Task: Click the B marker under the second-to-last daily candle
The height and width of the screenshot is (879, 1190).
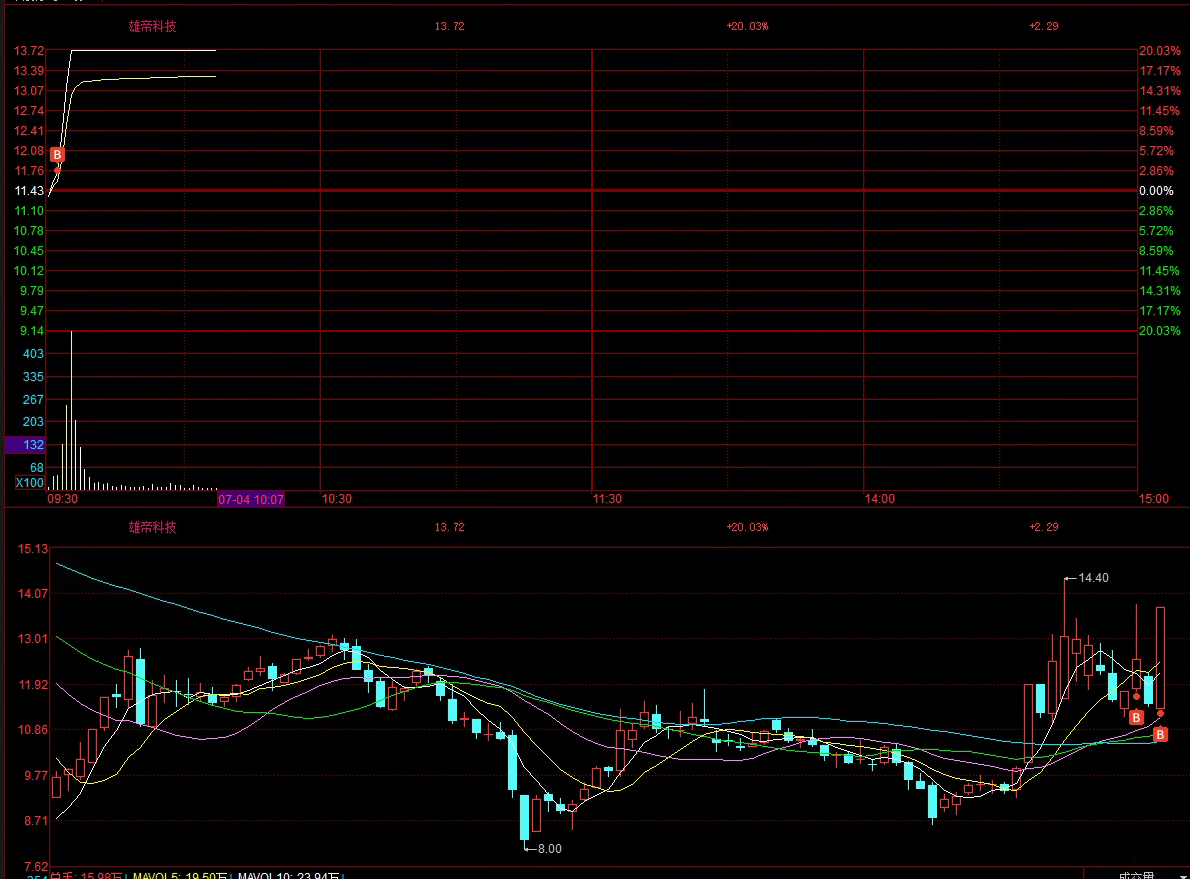Action: [x=1136, y=717]
